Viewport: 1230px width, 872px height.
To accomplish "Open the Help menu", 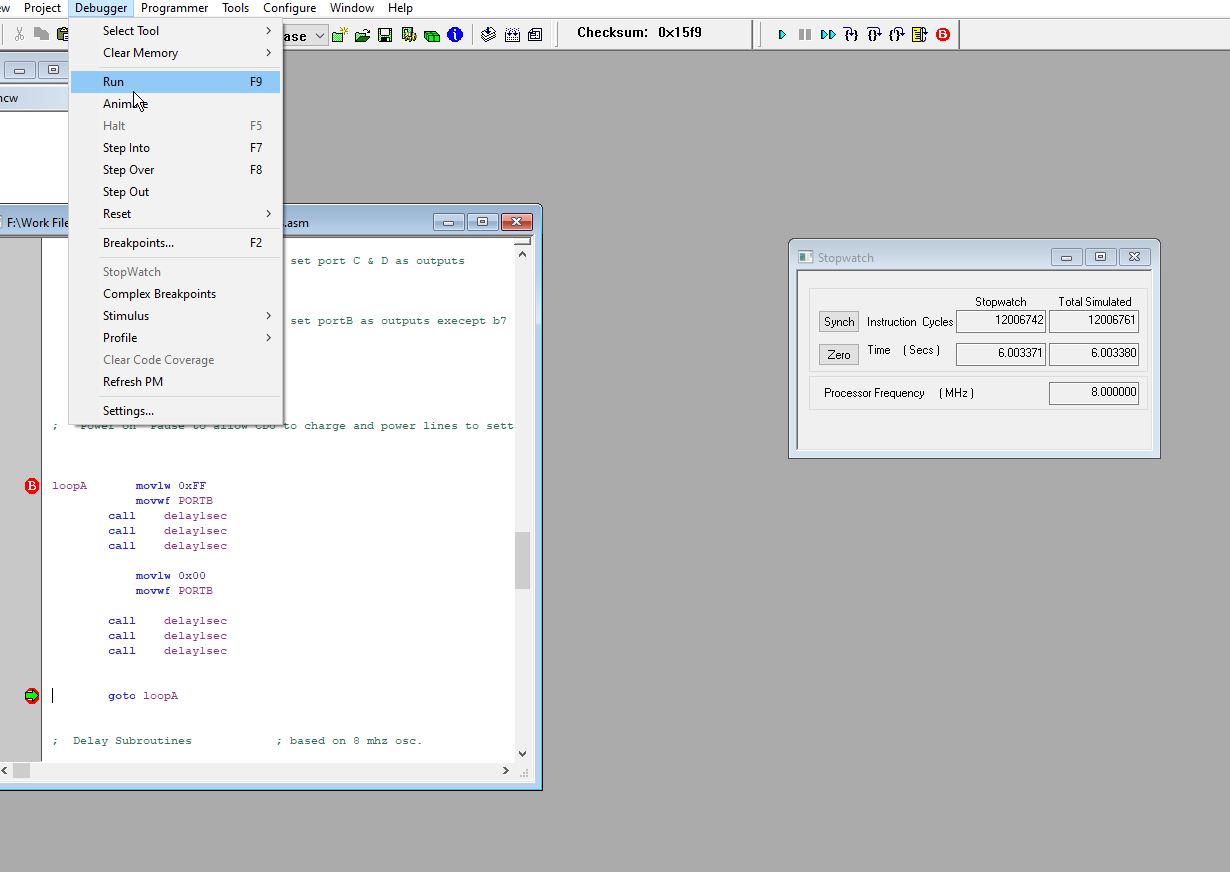I will (x=400, y=8).
